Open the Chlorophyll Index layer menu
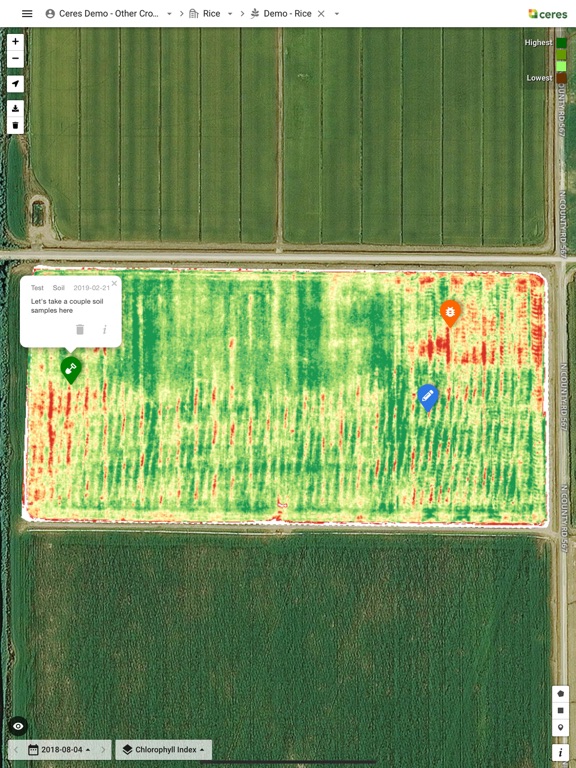The height and width of the screenshot is (768, 576). [164, 749]
